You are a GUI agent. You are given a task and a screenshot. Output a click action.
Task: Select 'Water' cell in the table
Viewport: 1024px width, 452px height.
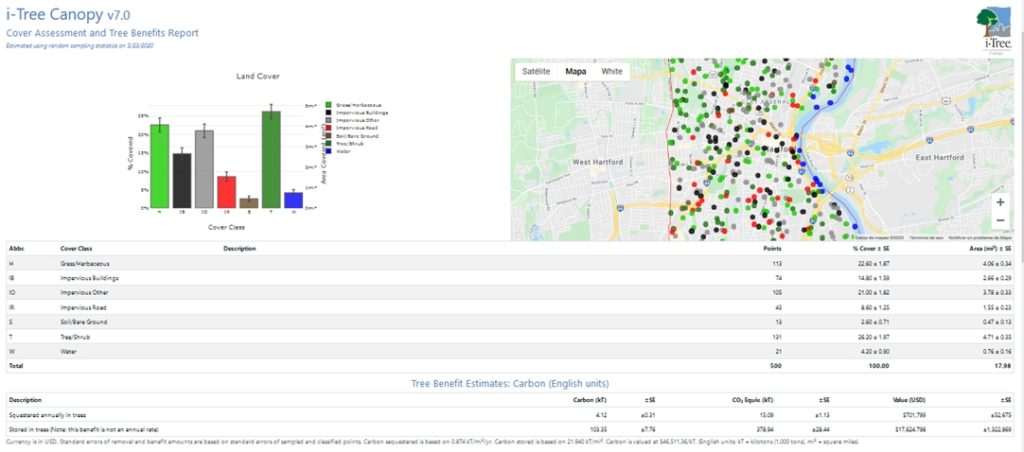point(67,351)
